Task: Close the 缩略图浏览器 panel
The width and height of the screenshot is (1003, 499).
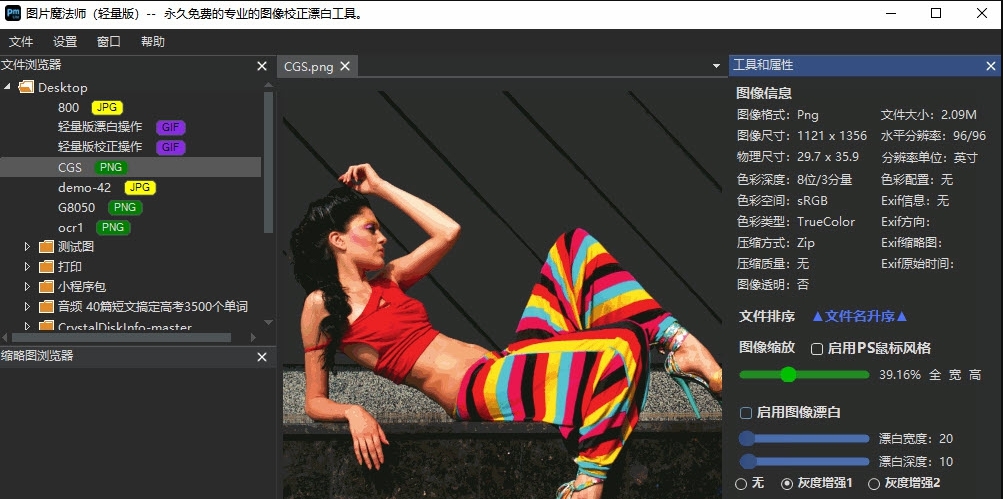Action: 262,357
